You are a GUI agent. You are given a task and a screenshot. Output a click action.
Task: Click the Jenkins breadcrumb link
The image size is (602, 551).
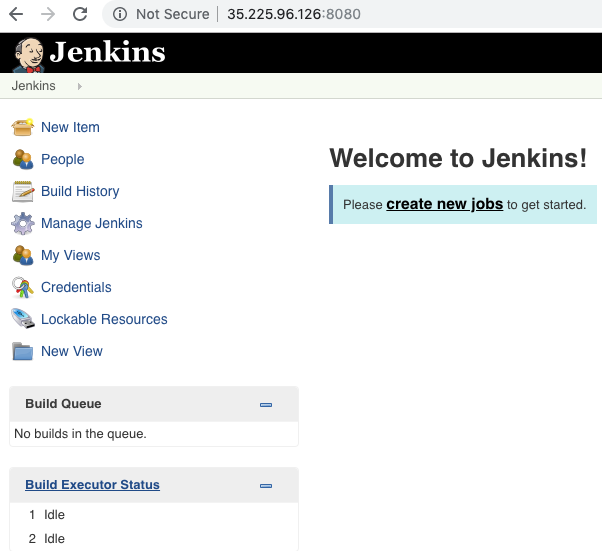tap(33, 86)
